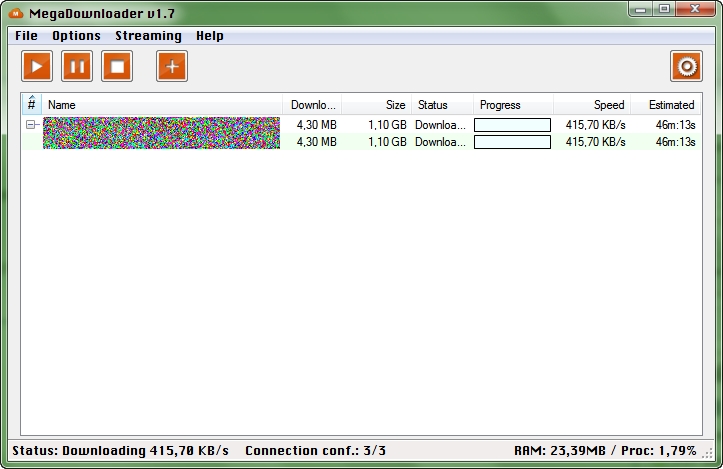Screen dimensions: 723x469
Task: Sort by the Size column header
Action: pos(377,105)
